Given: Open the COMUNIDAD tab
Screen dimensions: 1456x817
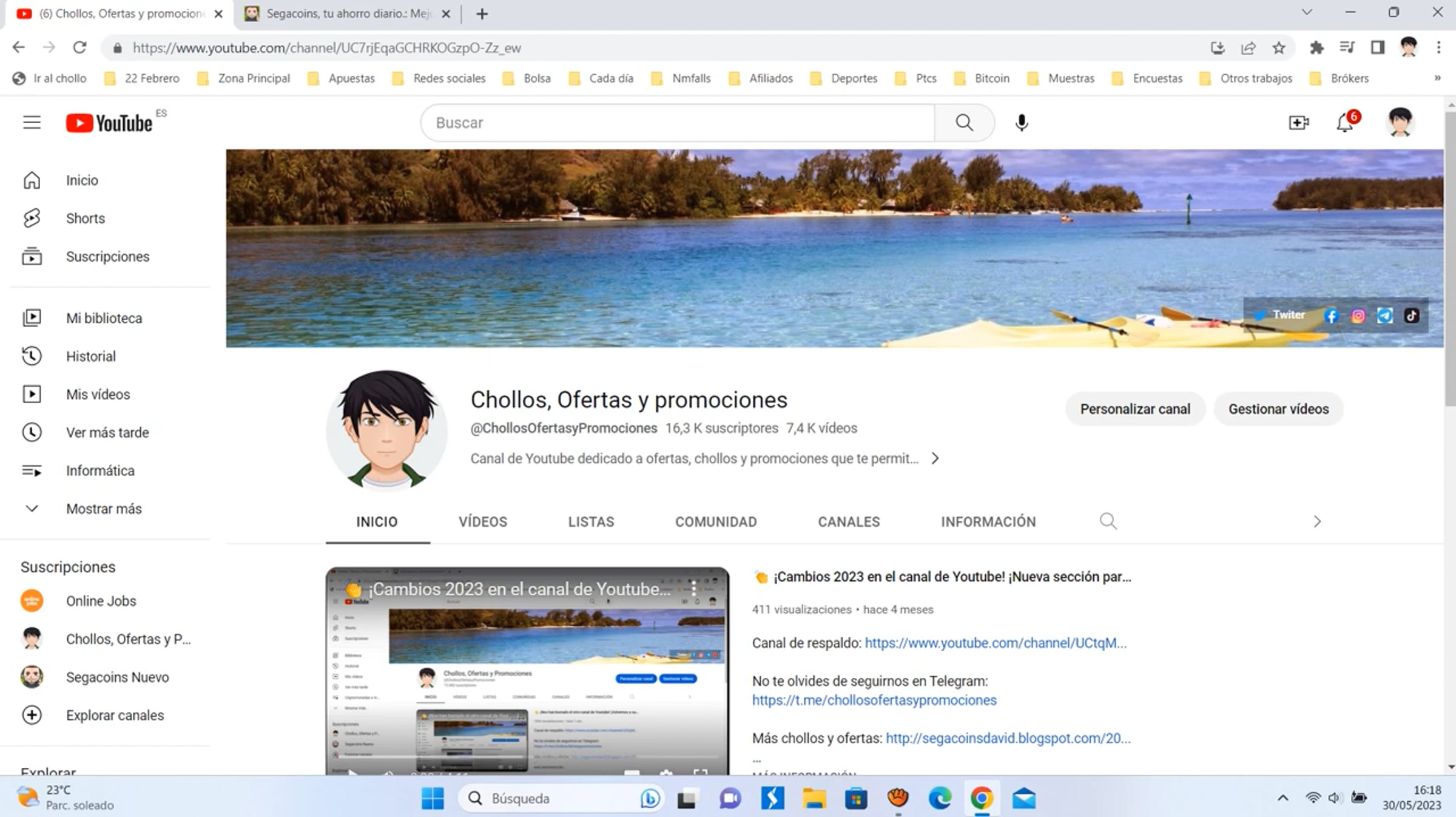Looking at the screenshot, I should 716,521.
